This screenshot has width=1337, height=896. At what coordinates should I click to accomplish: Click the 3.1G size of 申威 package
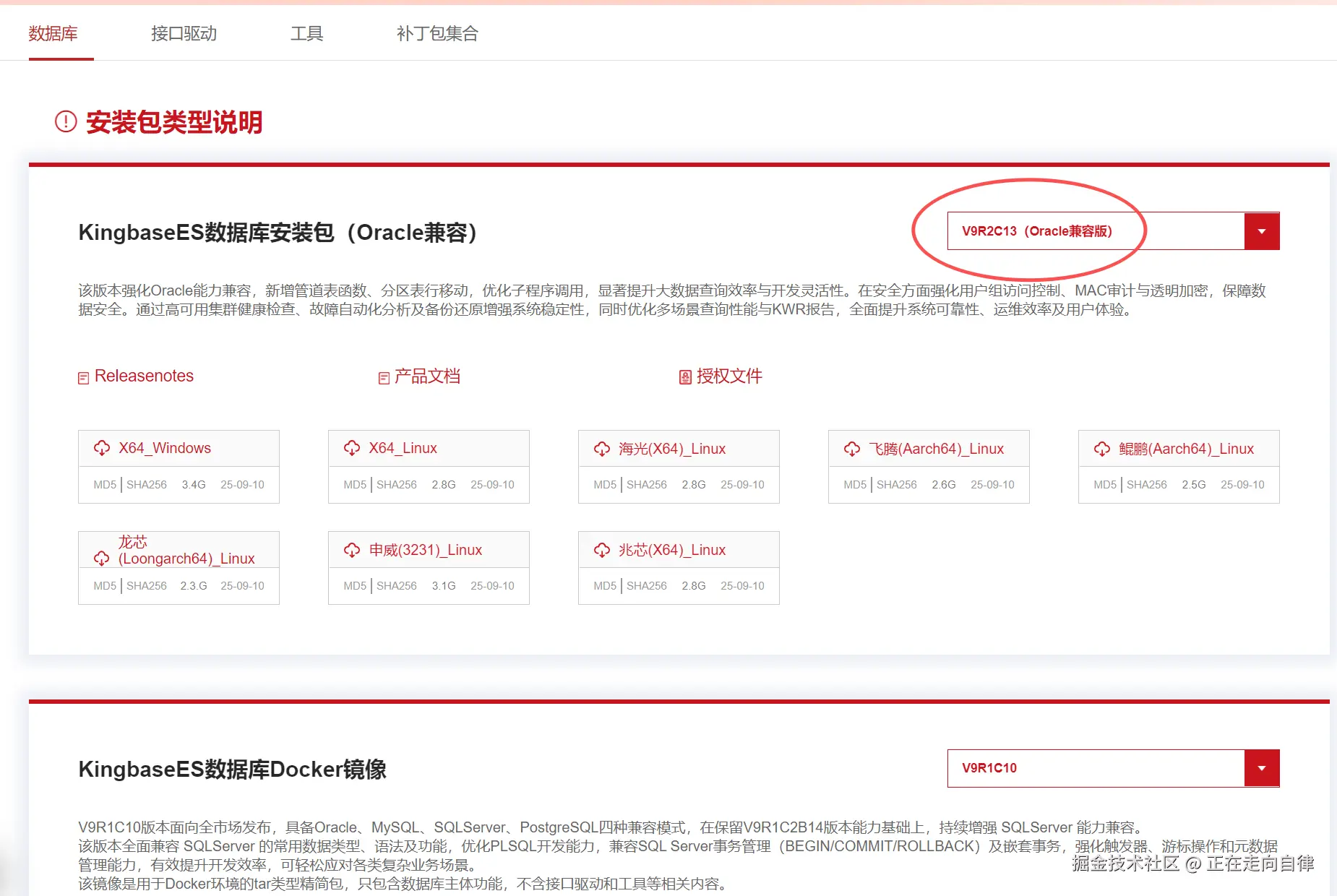click(444, 586)
